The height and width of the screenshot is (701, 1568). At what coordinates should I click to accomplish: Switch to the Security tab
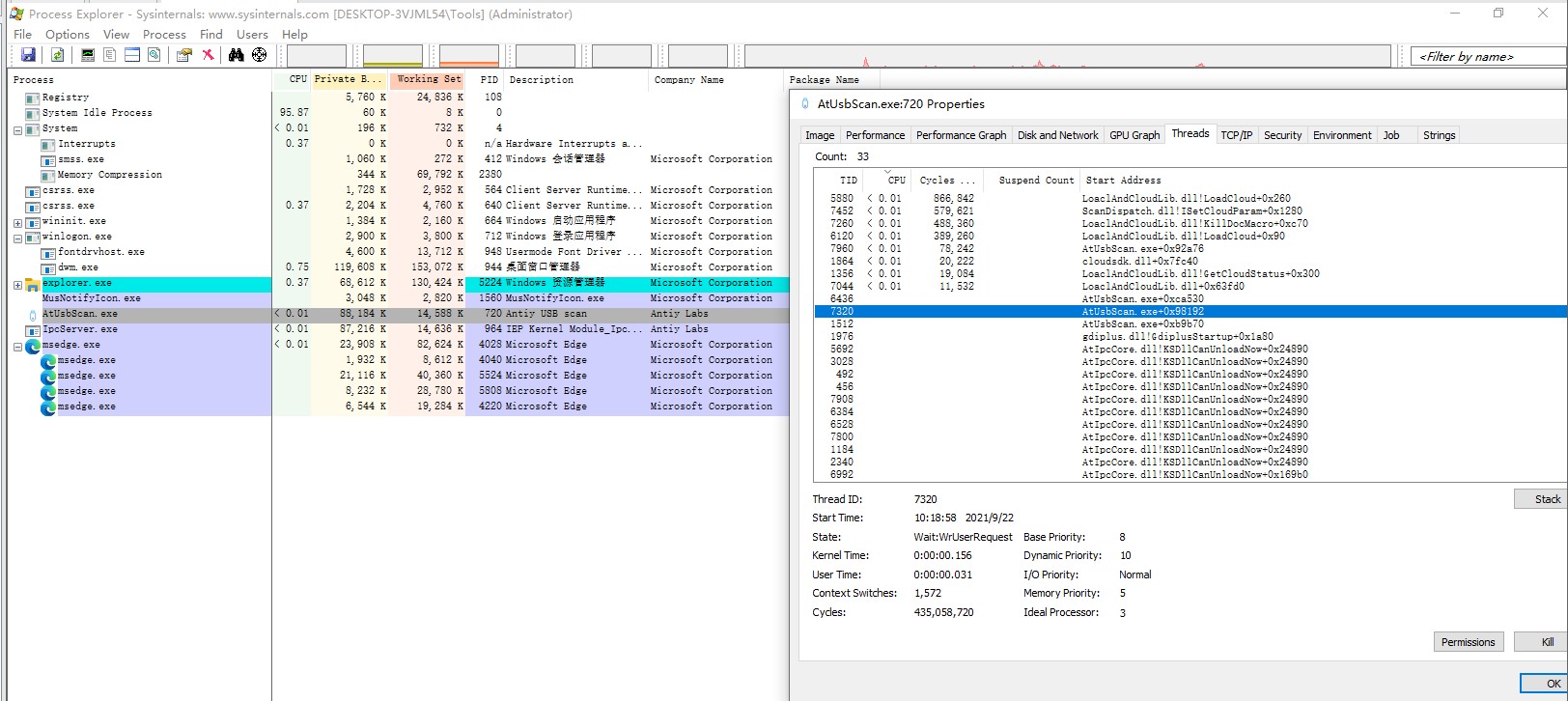(x=1282, y=135)
